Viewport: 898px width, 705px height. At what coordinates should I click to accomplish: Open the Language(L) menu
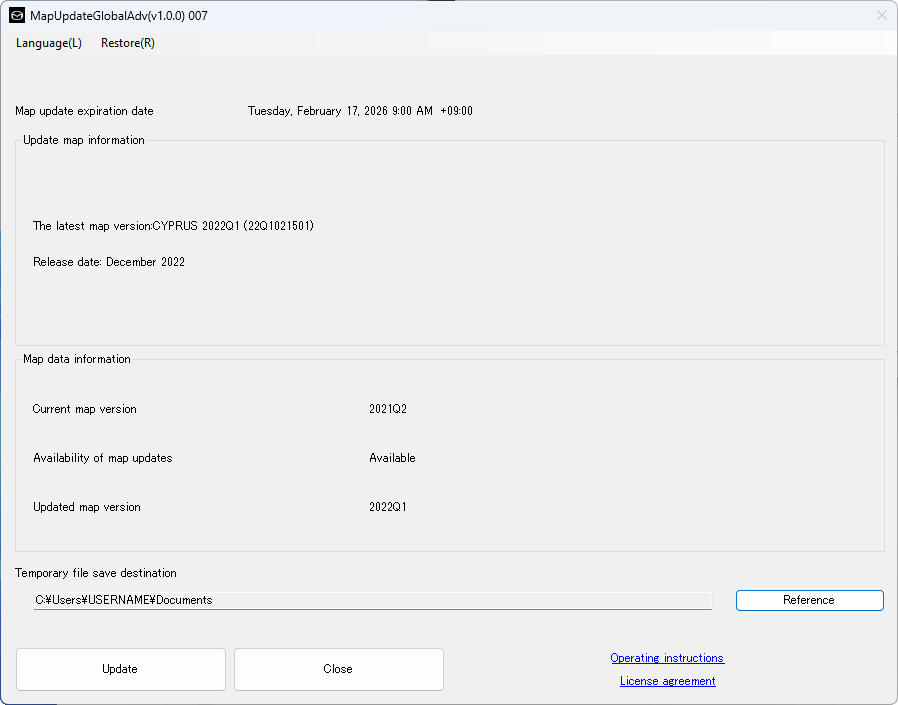click(x=49, y=43)
